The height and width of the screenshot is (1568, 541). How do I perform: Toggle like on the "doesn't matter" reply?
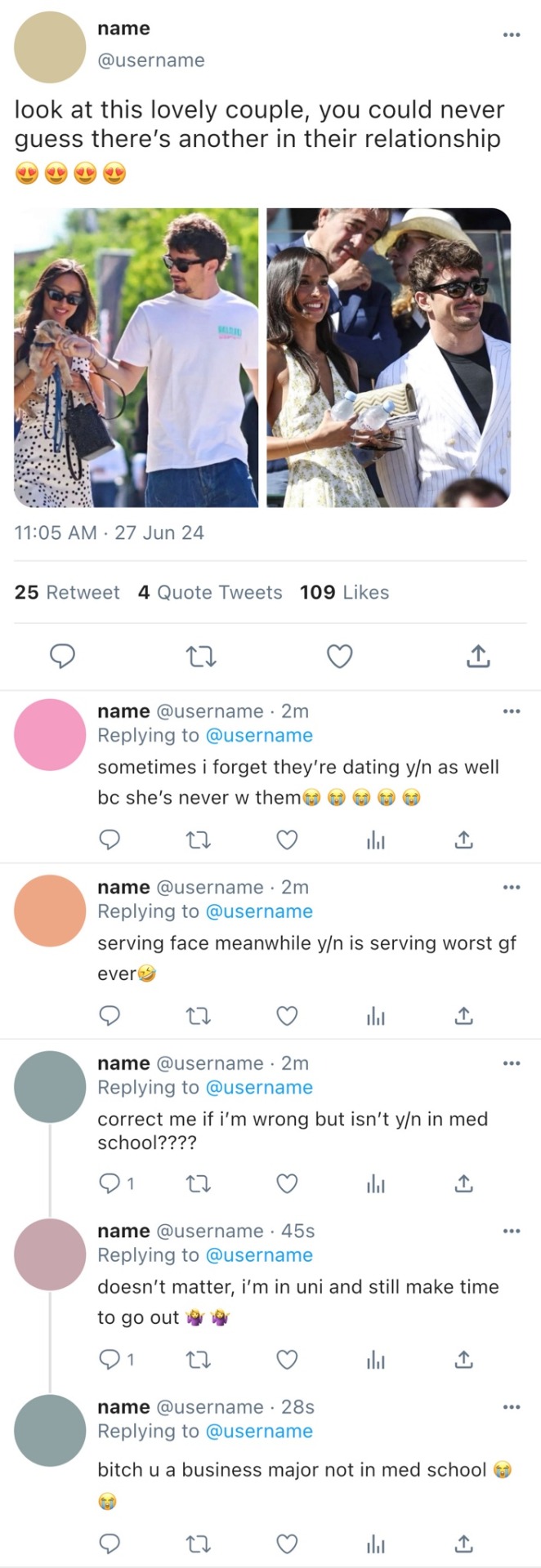coord(287,1360)
